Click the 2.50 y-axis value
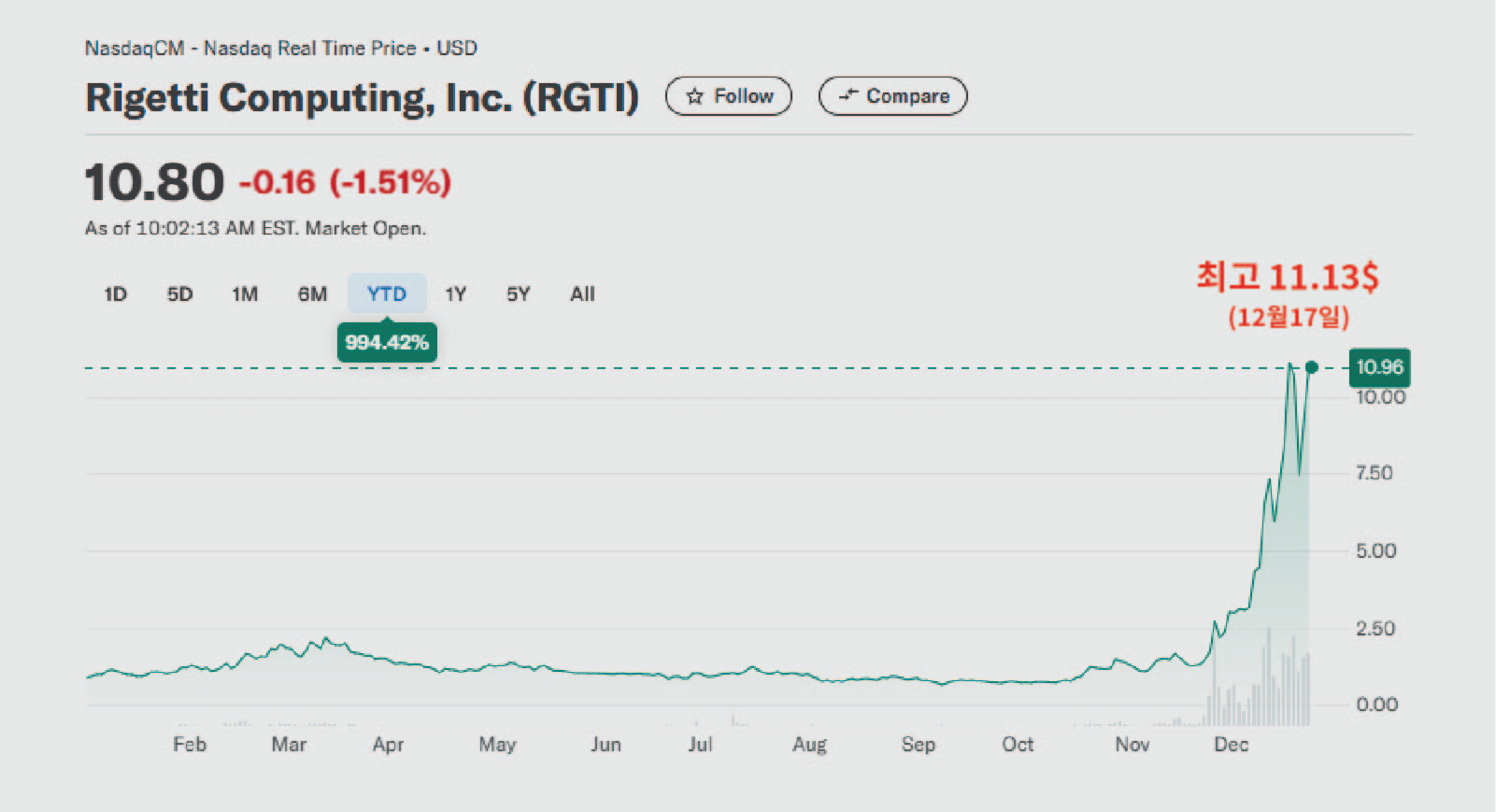 pyautogui.click(x=1375, y=628)
